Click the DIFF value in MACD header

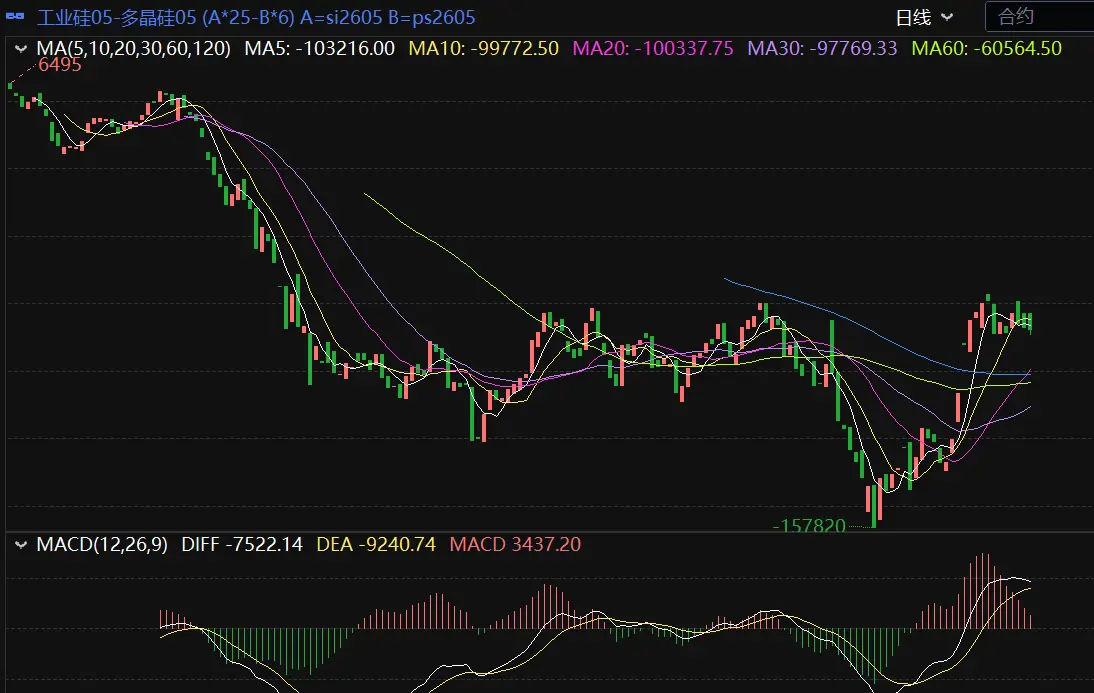coord(241,545)
